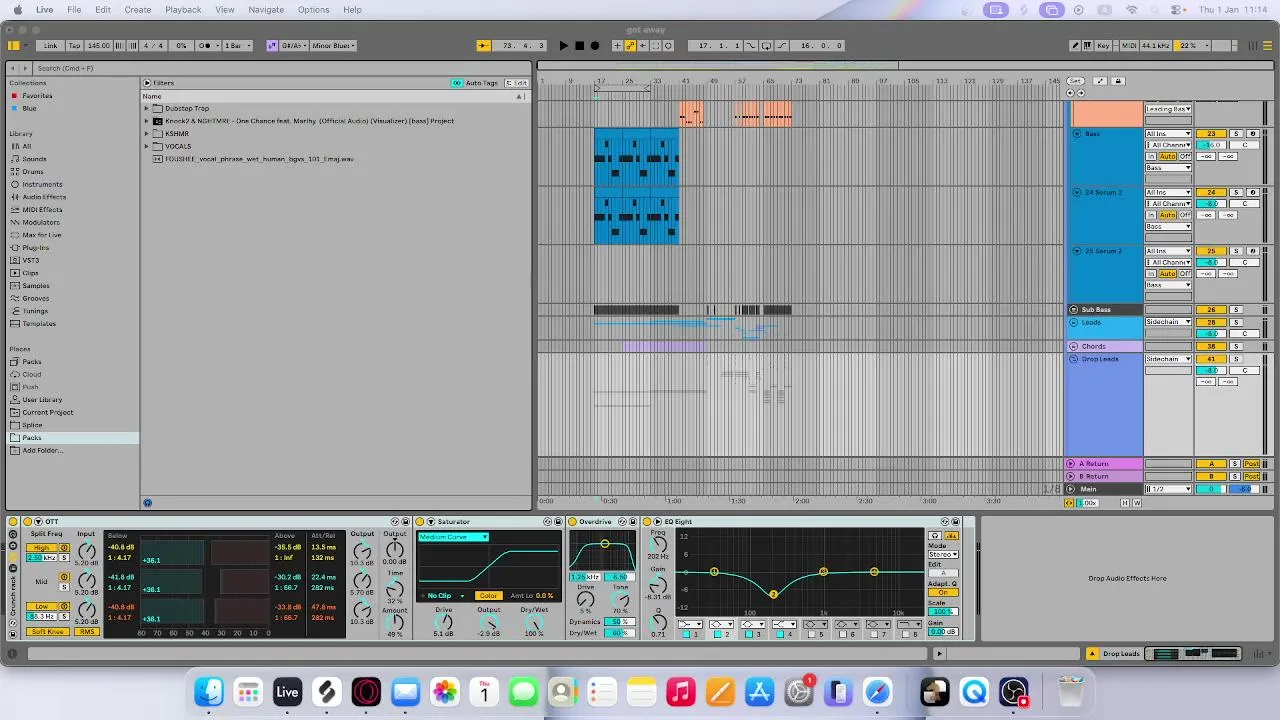Toggle OTT Soft Knee button
This screenshot has height=720, width=1280.
49,632
